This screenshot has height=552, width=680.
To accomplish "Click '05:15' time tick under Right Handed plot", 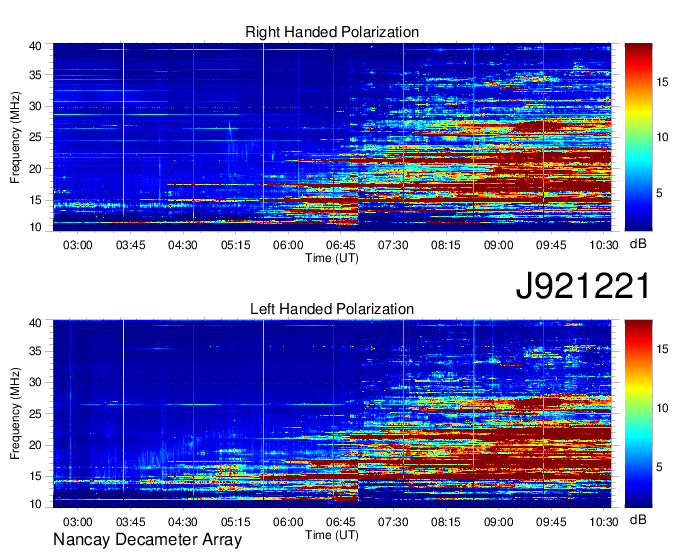I will (235, 245).
